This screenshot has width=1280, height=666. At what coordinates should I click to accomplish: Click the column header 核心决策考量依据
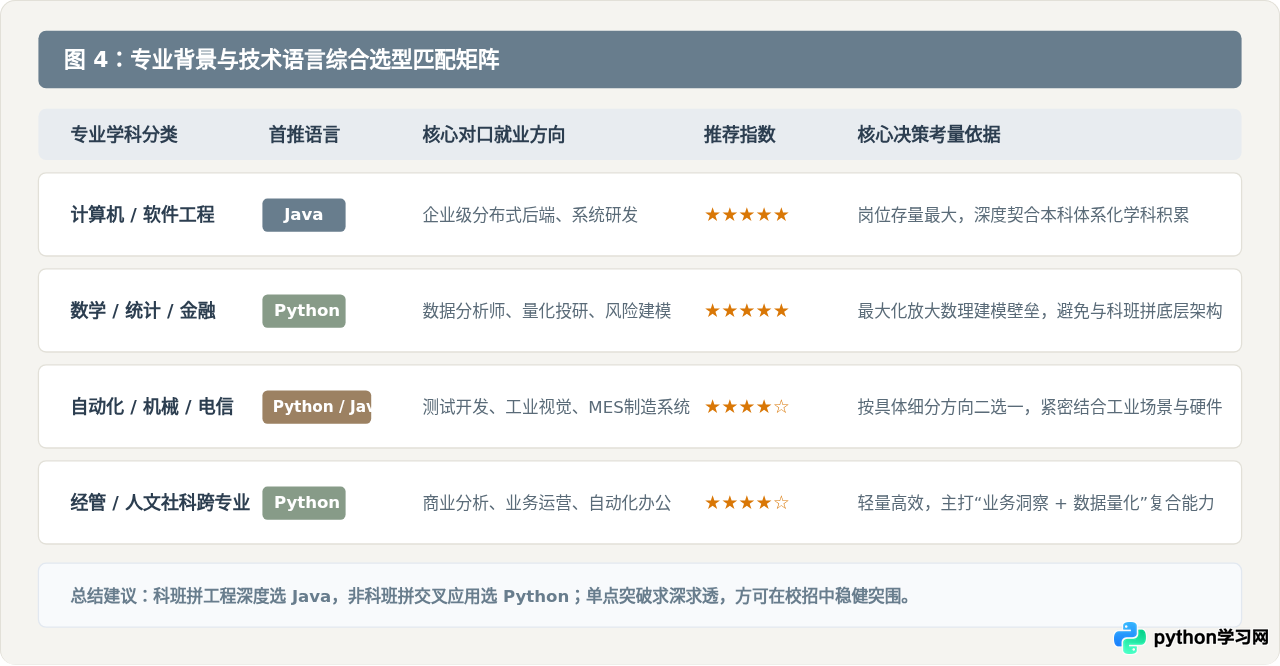929,135
